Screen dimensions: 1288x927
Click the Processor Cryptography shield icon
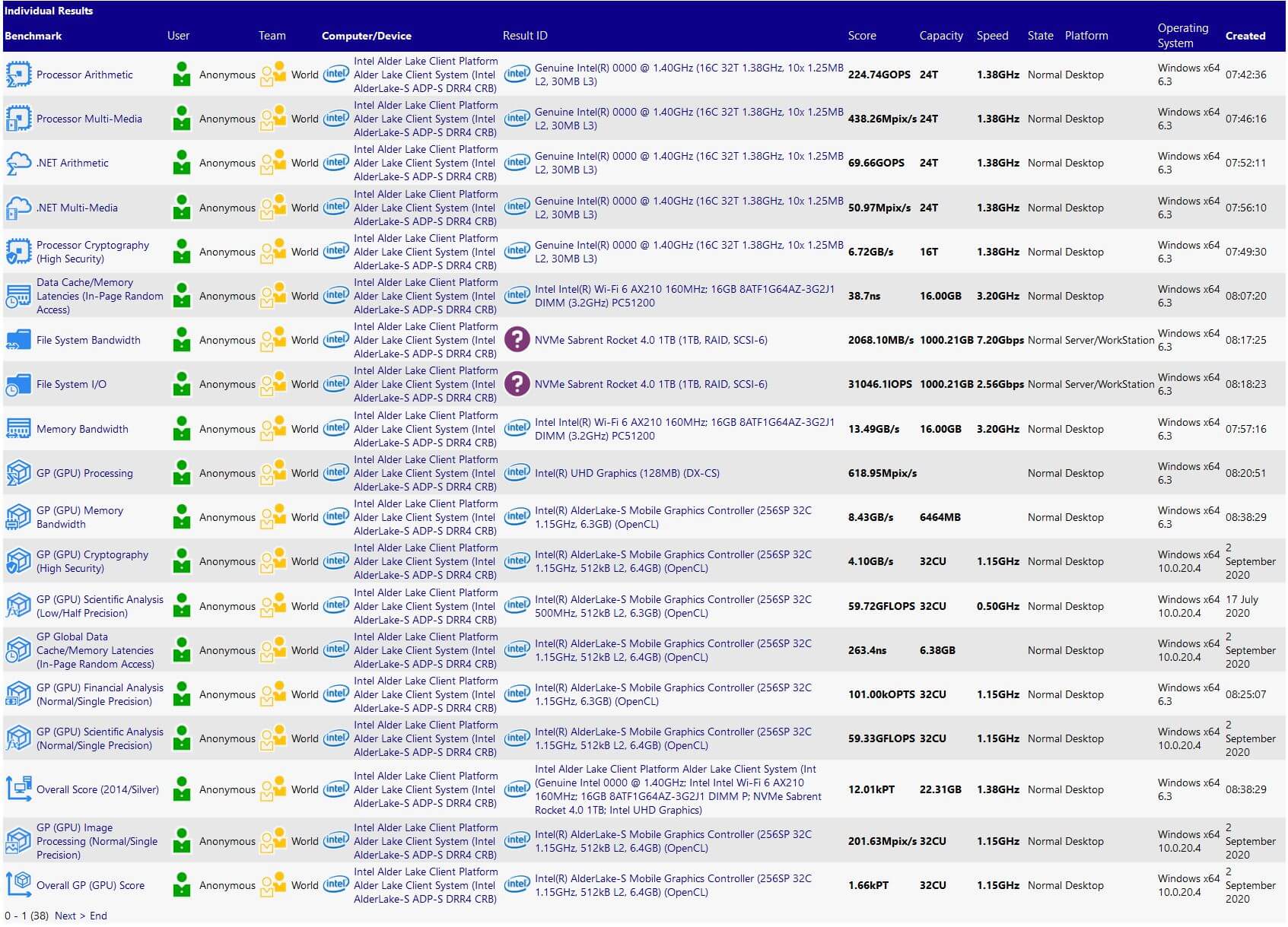(x=18, y=252)
